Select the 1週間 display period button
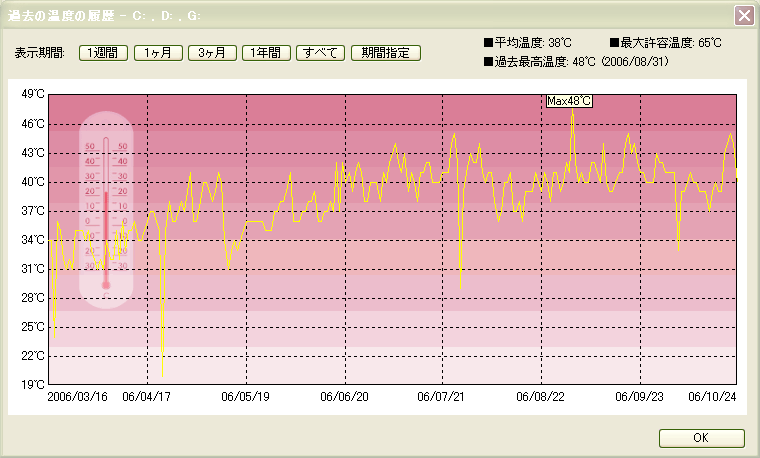 tap(103, 53)
